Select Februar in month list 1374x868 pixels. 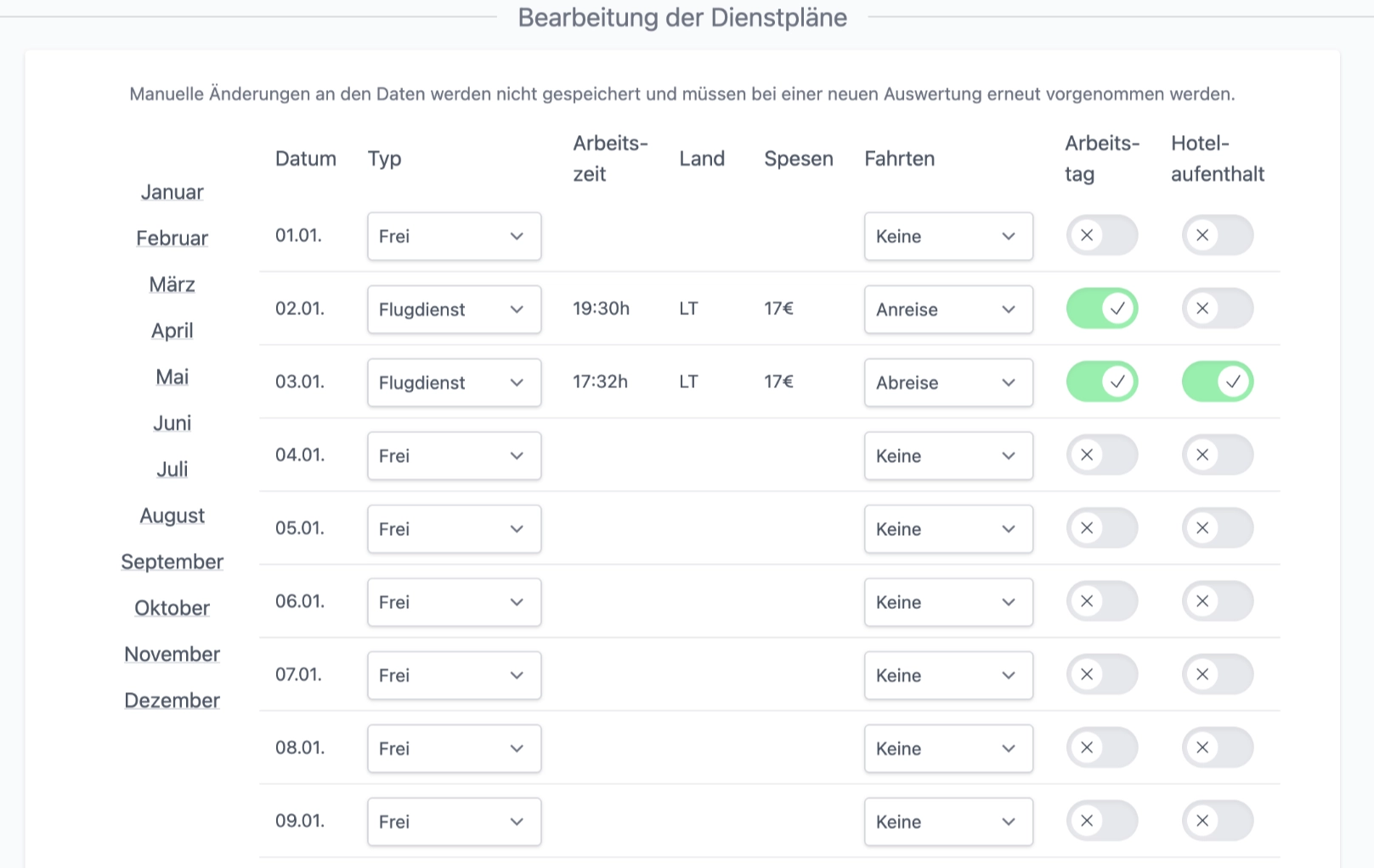coord(172,239)
